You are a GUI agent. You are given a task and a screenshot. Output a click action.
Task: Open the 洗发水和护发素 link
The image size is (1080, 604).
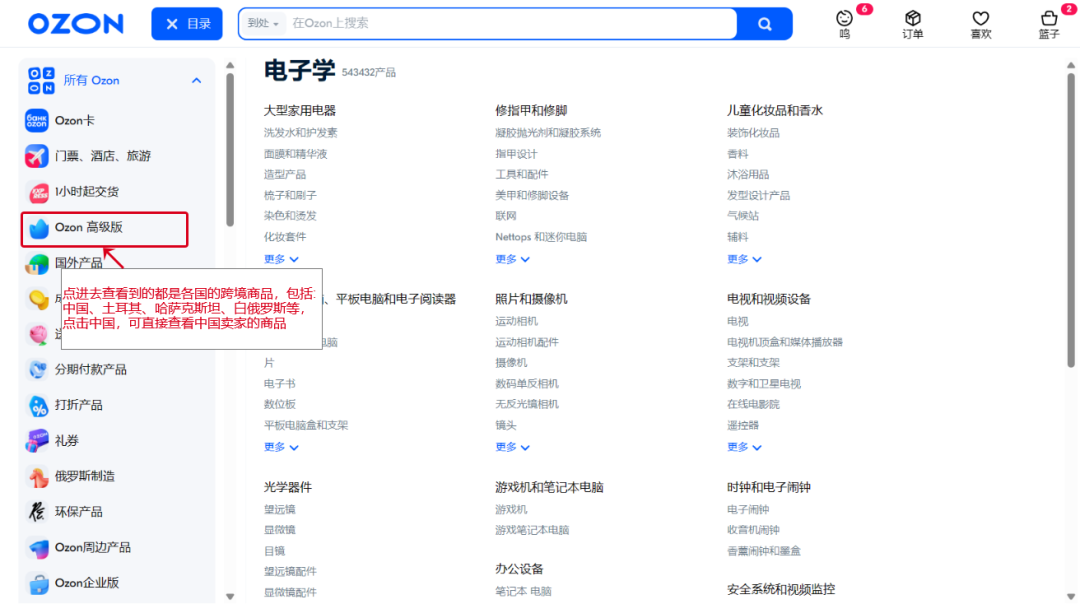(x=300, y=133)
